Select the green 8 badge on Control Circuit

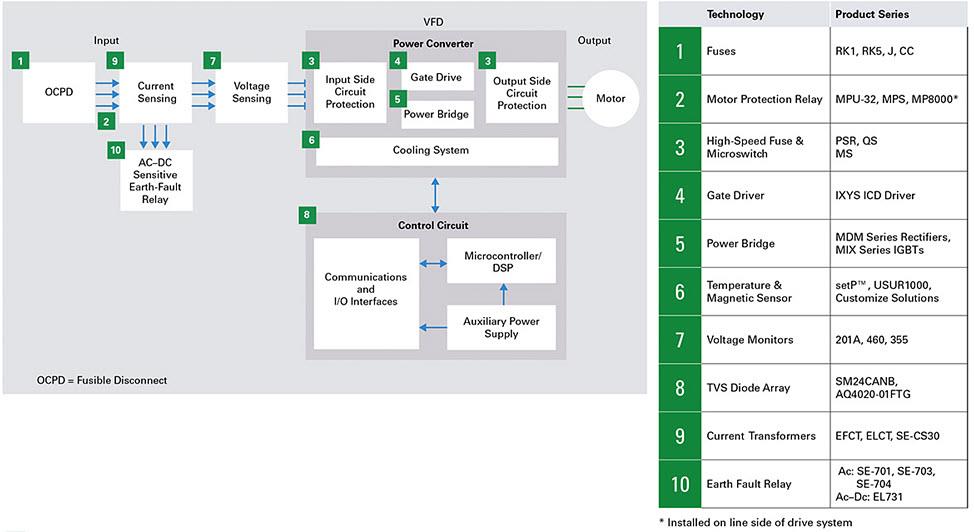click(307, 214)
